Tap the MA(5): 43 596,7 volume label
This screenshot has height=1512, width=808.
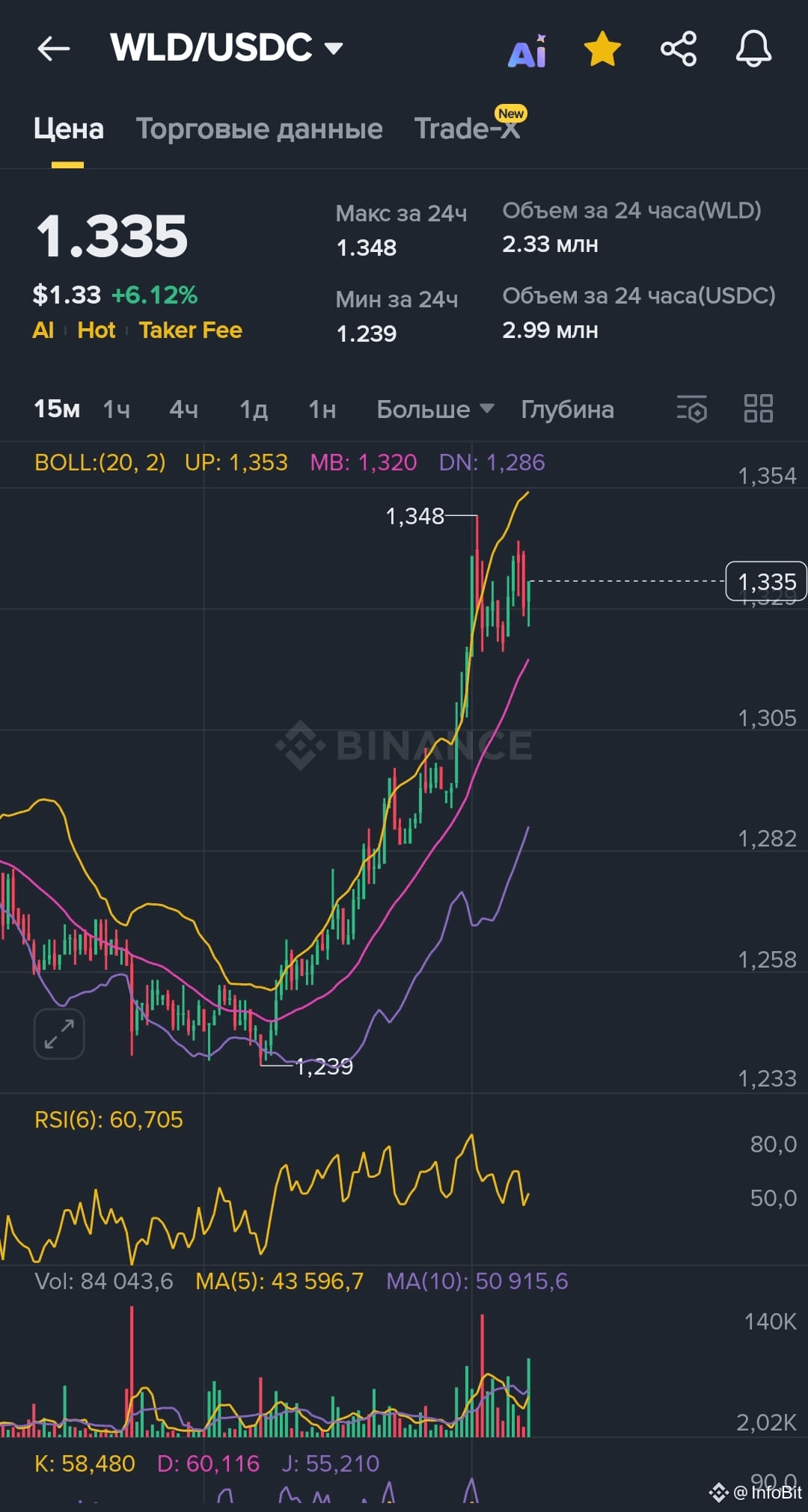(279, 1281)
